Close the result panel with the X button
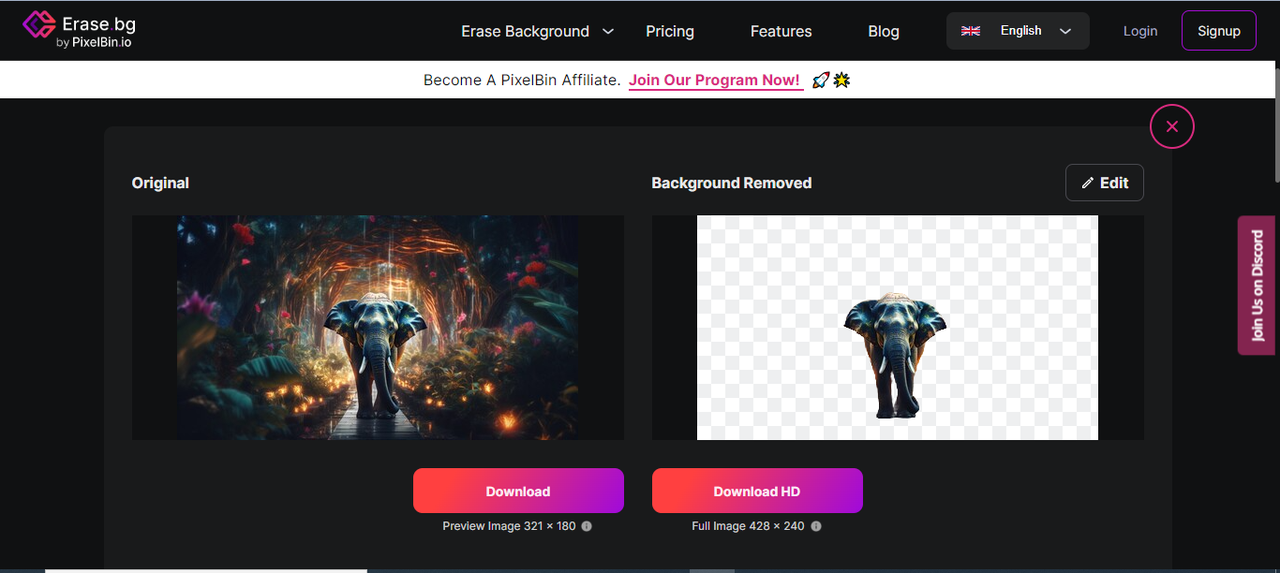The height and width of the screenshot is (573, 1280). (1172, 127)
